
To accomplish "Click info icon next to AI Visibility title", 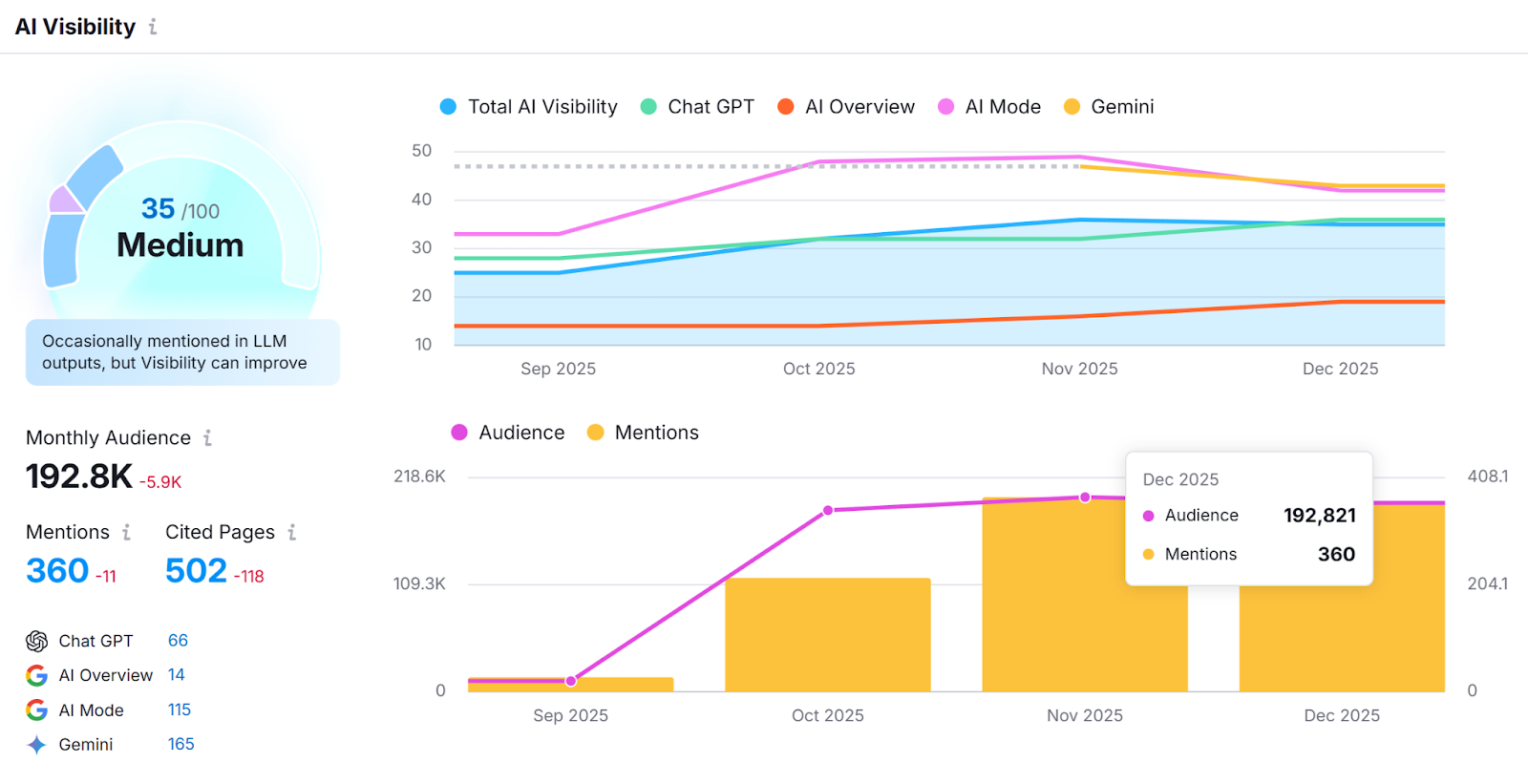I will [x=153, y=28].
